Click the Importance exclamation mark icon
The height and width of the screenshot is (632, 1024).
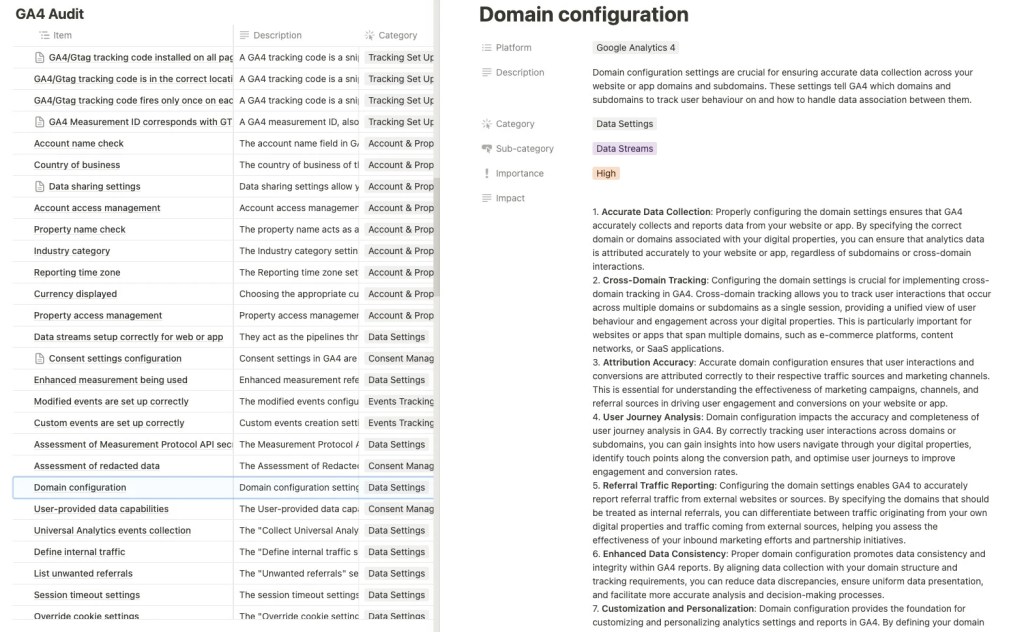tap(486, 174)
